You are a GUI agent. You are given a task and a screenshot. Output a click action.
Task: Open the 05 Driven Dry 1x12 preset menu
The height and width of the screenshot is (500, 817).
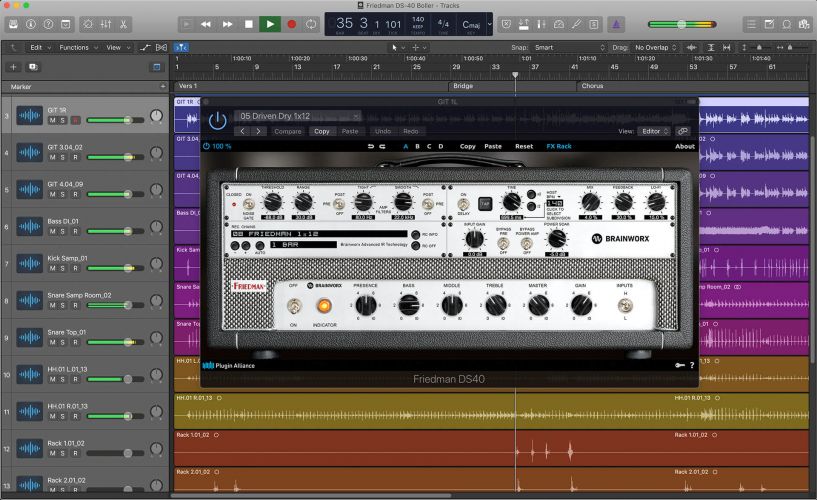tap(298, 116)
